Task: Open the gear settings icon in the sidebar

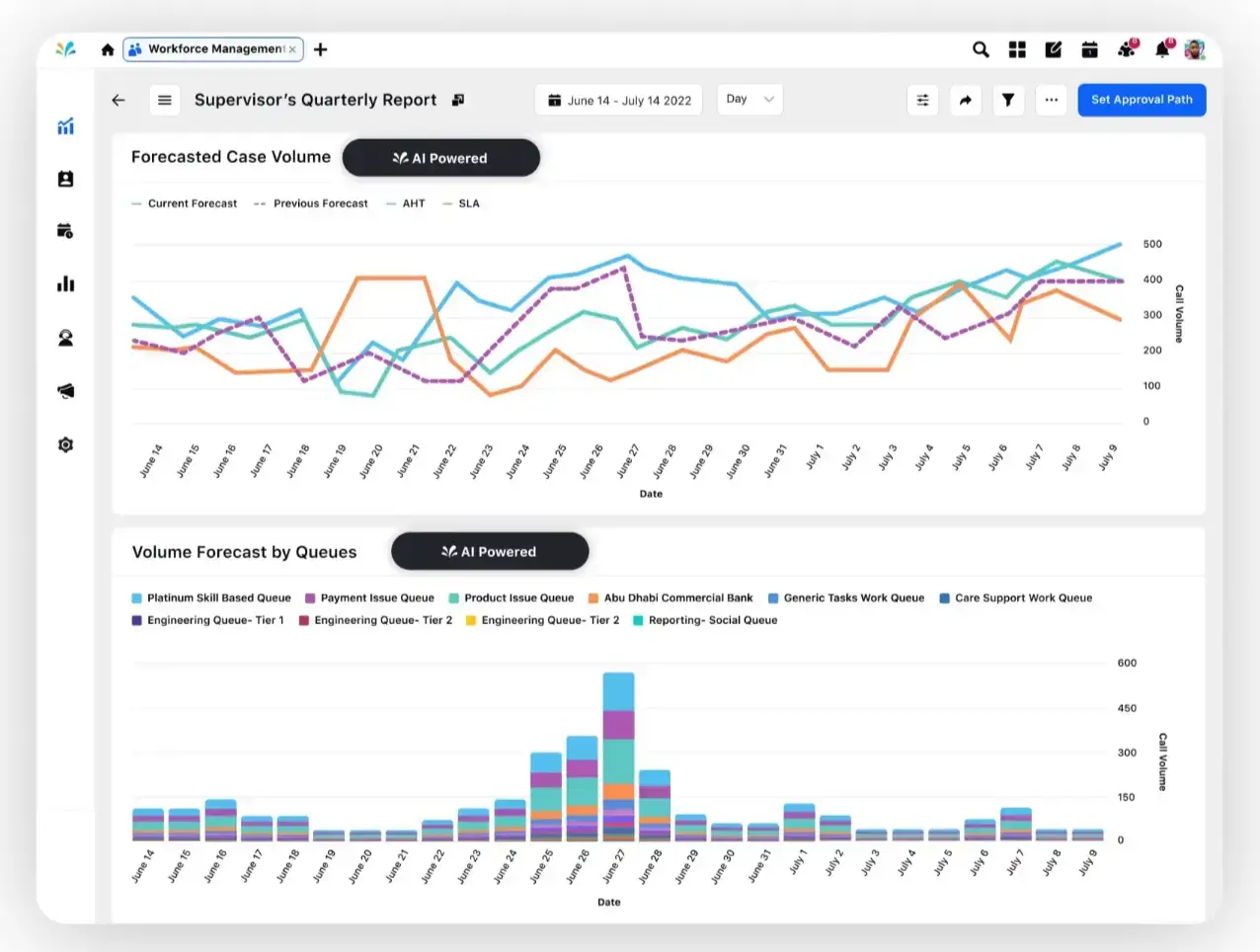Action: [x=65, y=444]
